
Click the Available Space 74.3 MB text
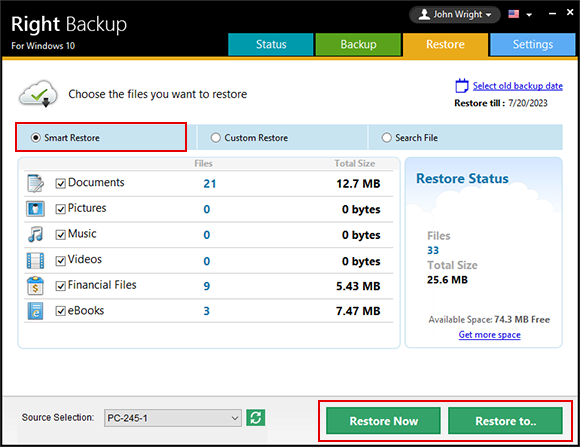(489, 319)
